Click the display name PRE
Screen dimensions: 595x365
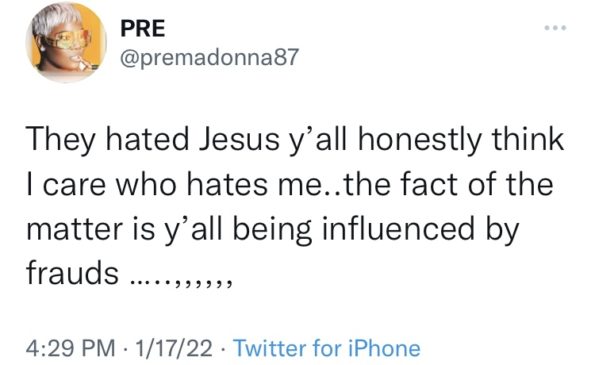pos(143,28)
